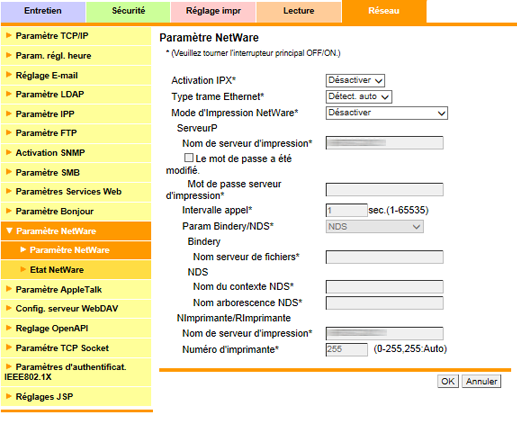
Task: Collapse the Paramètre NetWare section
Action: [76, 231]
